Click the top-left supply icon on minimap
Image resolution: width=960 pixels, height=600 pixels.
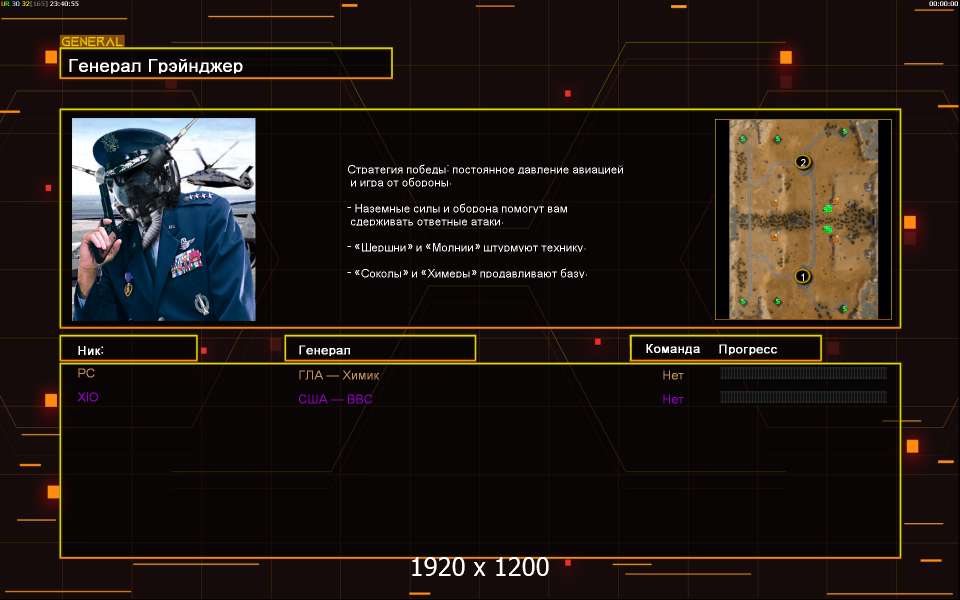tap(743, 140)
